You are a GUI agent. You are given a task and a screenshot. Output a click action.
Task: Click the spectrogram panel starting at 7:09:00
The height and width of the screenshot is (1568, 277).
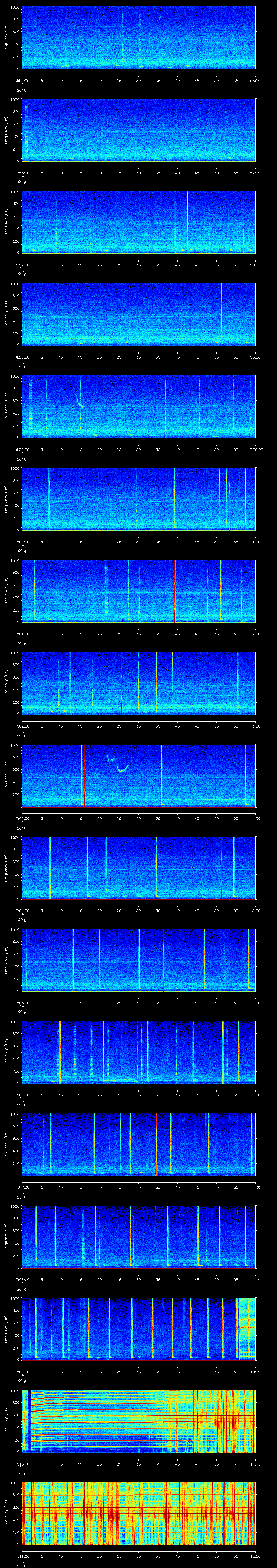pos(139,1329)
